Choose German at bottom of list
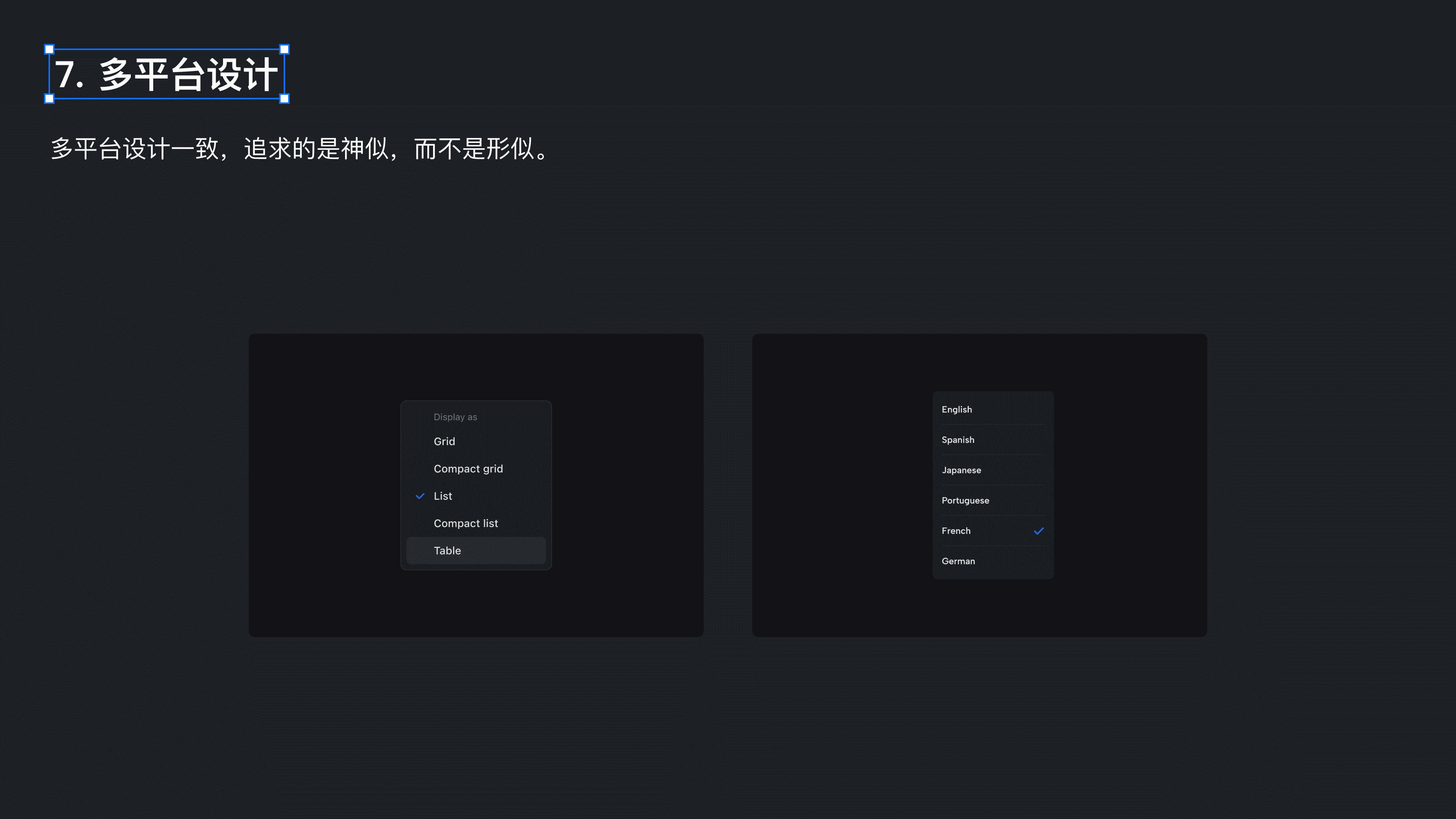Viewport: 1456px width, 819px height. (x=958, y=561)
